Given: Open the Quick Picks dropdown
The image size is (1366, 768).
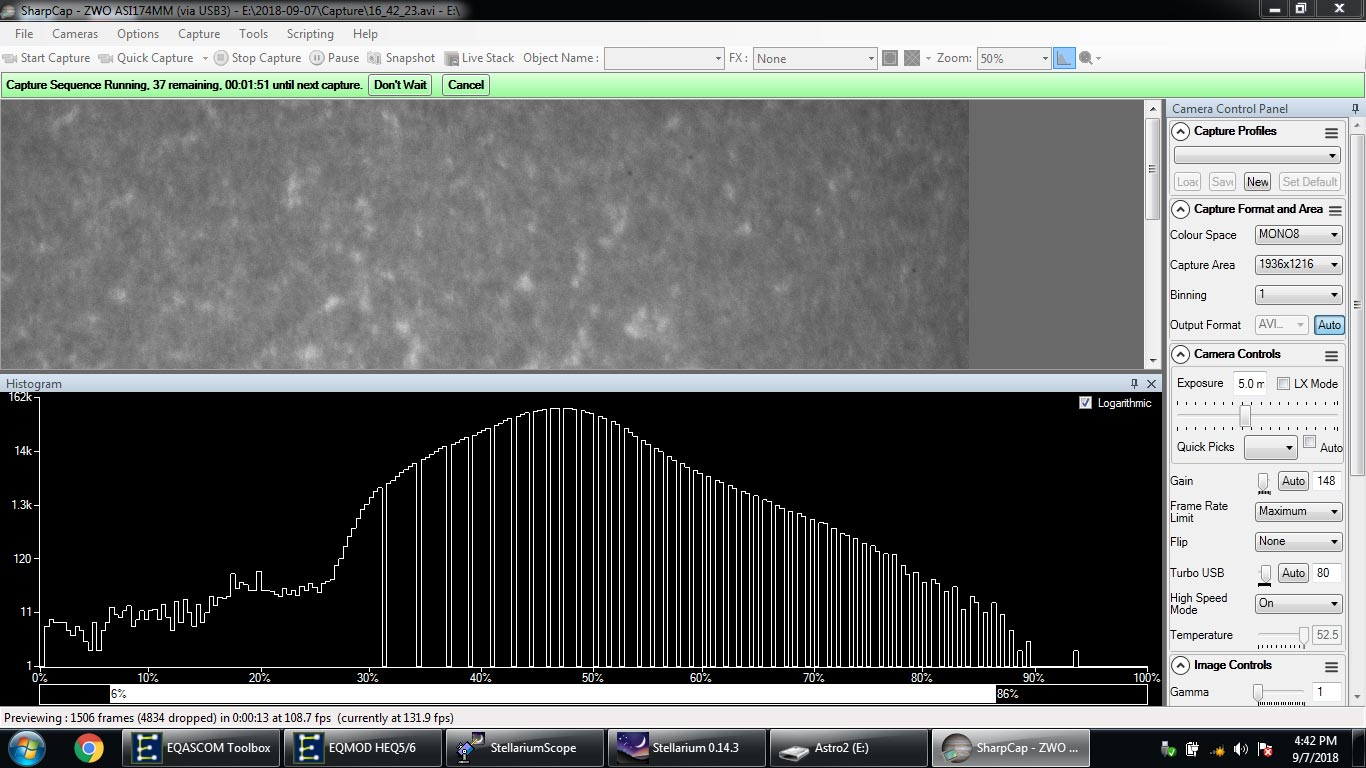Looking at the screenshot, I should click(1270, 447).
